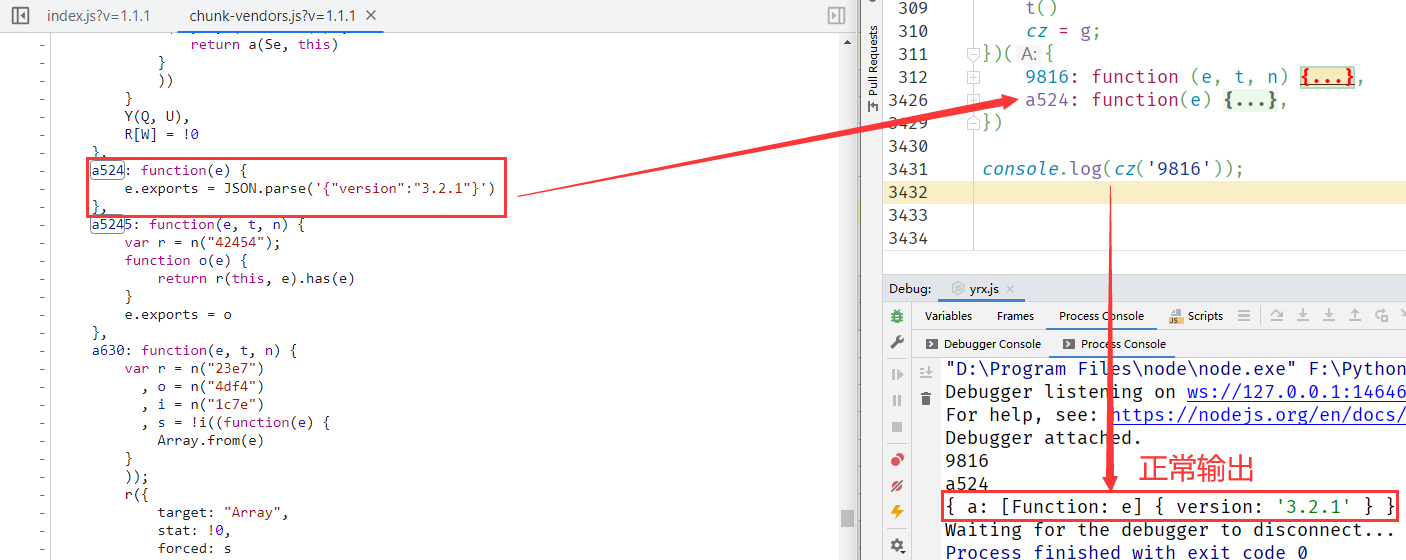This screenshot has width=1406, height=560.
Task: Expand the folded 9816 function body
Action: tap(1327, 77)
